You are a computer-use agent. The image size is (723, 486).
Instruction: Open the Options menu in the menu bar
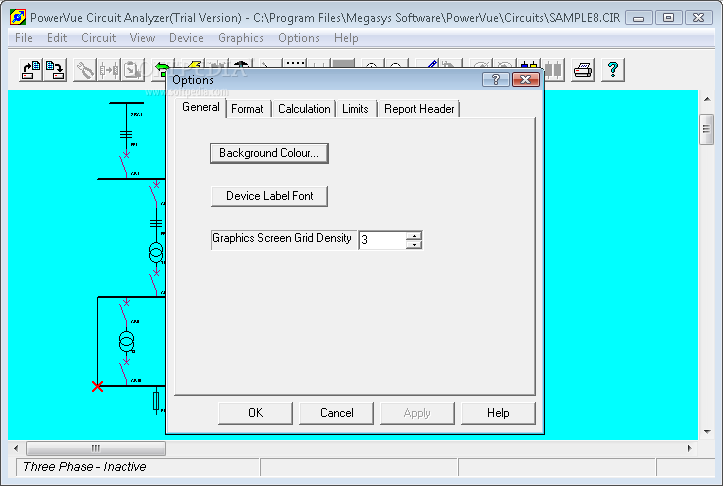pyautogui.click(x=299, y=38)
